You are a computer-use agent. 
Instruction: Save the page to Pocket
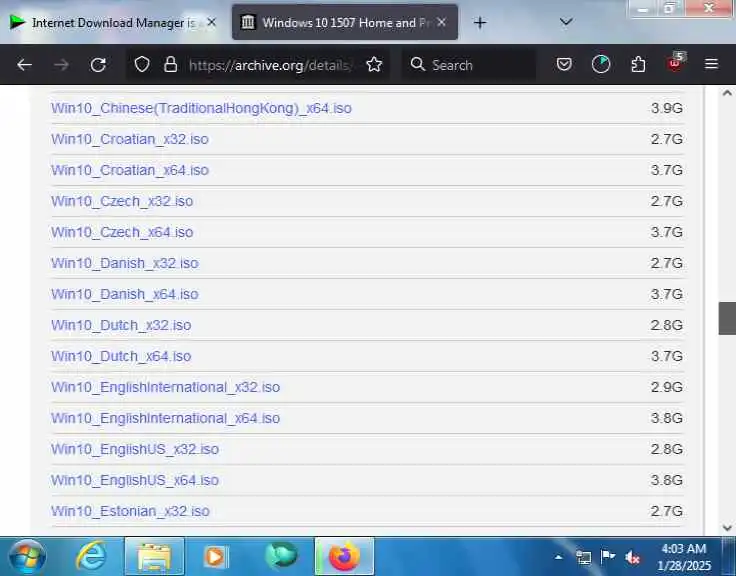[564, 64]
